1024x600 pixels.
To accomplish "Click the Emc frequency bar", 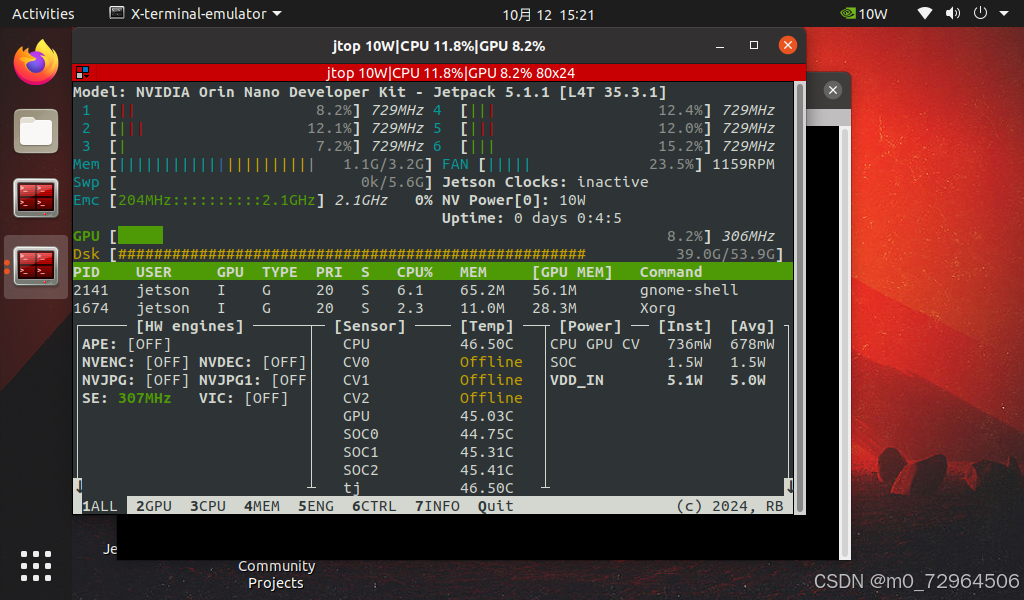I will 217,200.
